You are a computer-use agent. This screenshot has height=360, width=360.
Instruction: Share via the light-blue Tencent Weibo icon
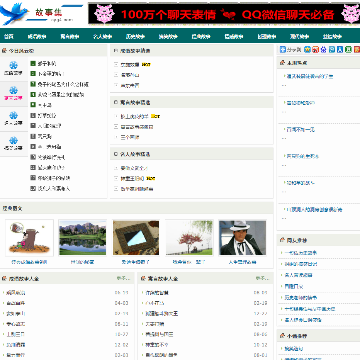pos(332,50)
